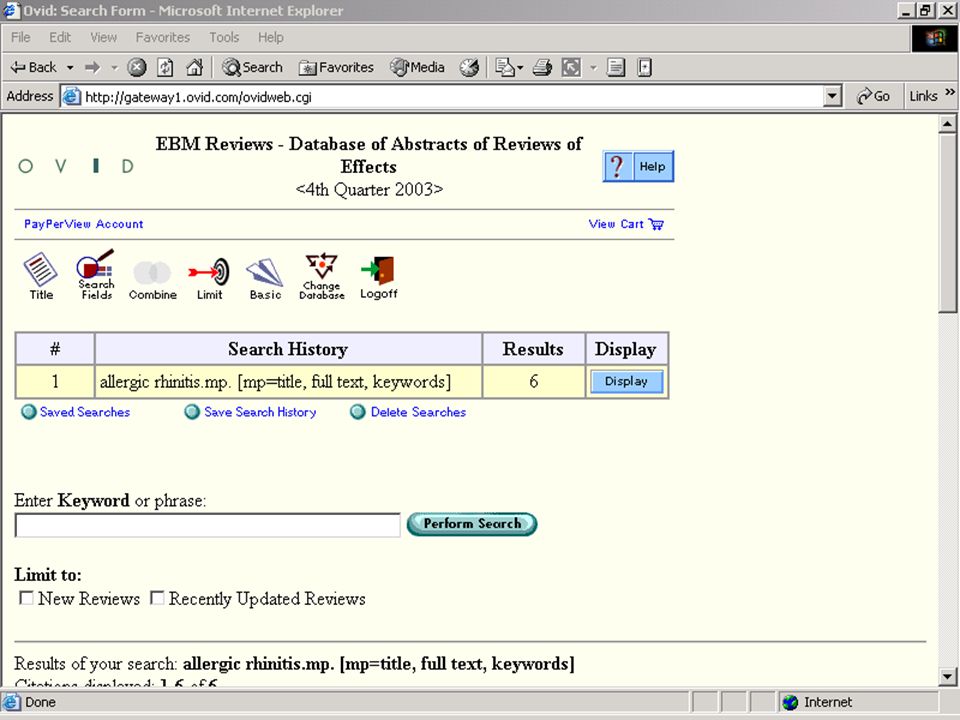Go forward with the Forward arrow

pyautogui.click(x=92, y=67)
